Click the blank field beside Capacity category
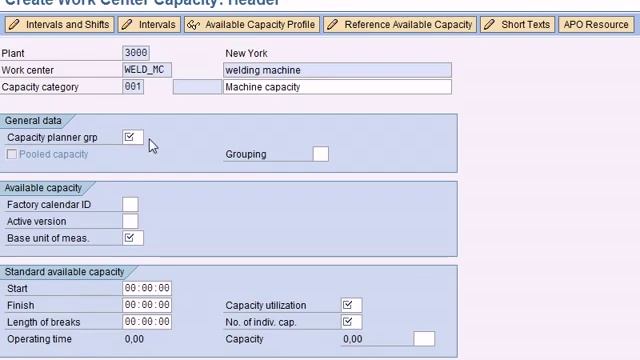Viewport: 640px width, 360px height. 198,87
